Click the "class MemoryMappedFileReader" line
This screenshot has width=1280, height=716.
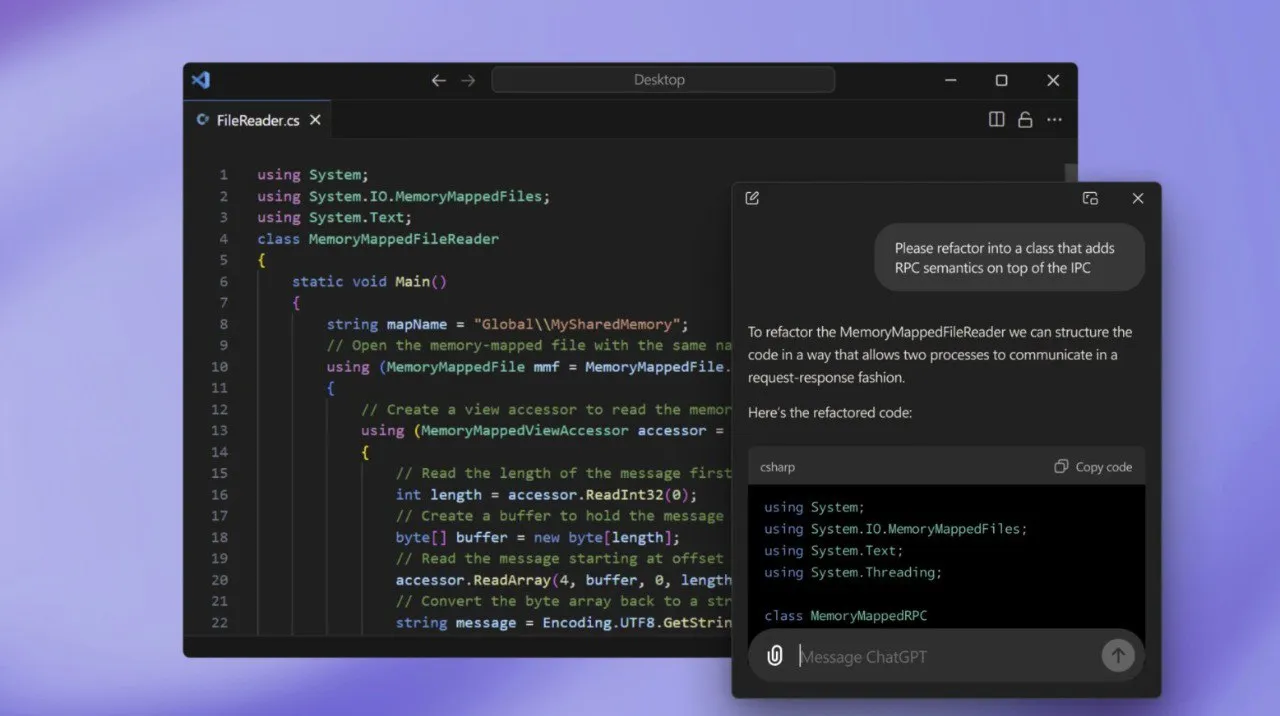[378, 239]
